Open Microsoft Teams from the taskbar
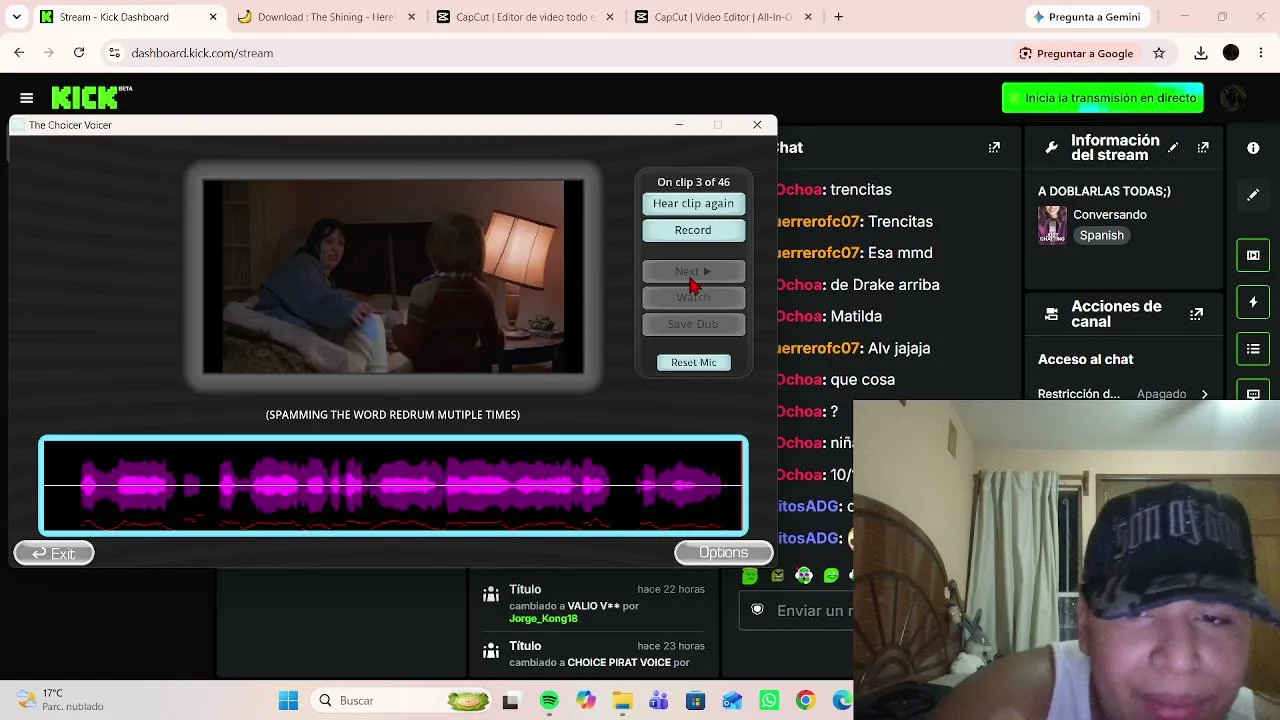This screenshot has height=720, width=1280. [658, 700]
